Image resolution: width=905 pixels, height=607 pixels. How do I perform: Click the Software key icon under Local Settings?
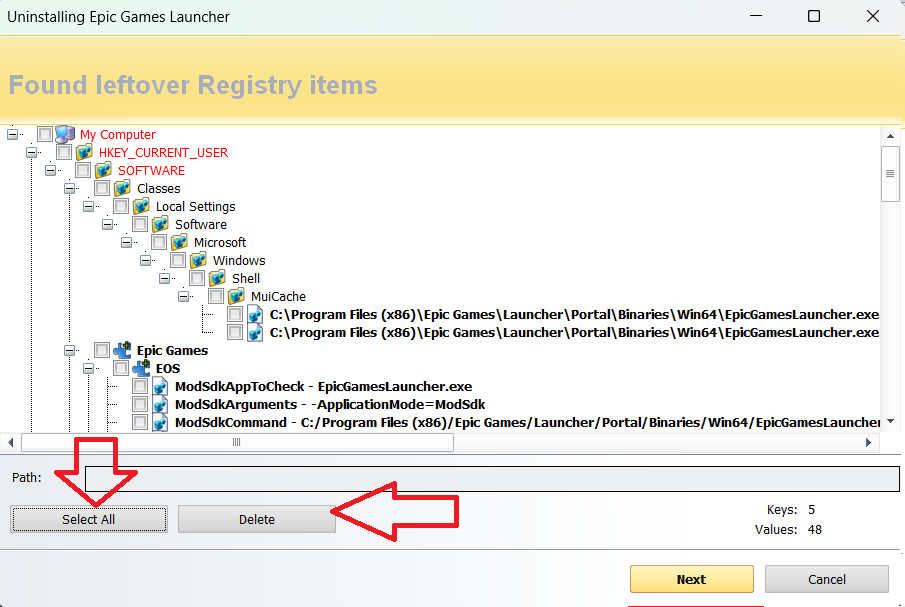click(160, 224)
